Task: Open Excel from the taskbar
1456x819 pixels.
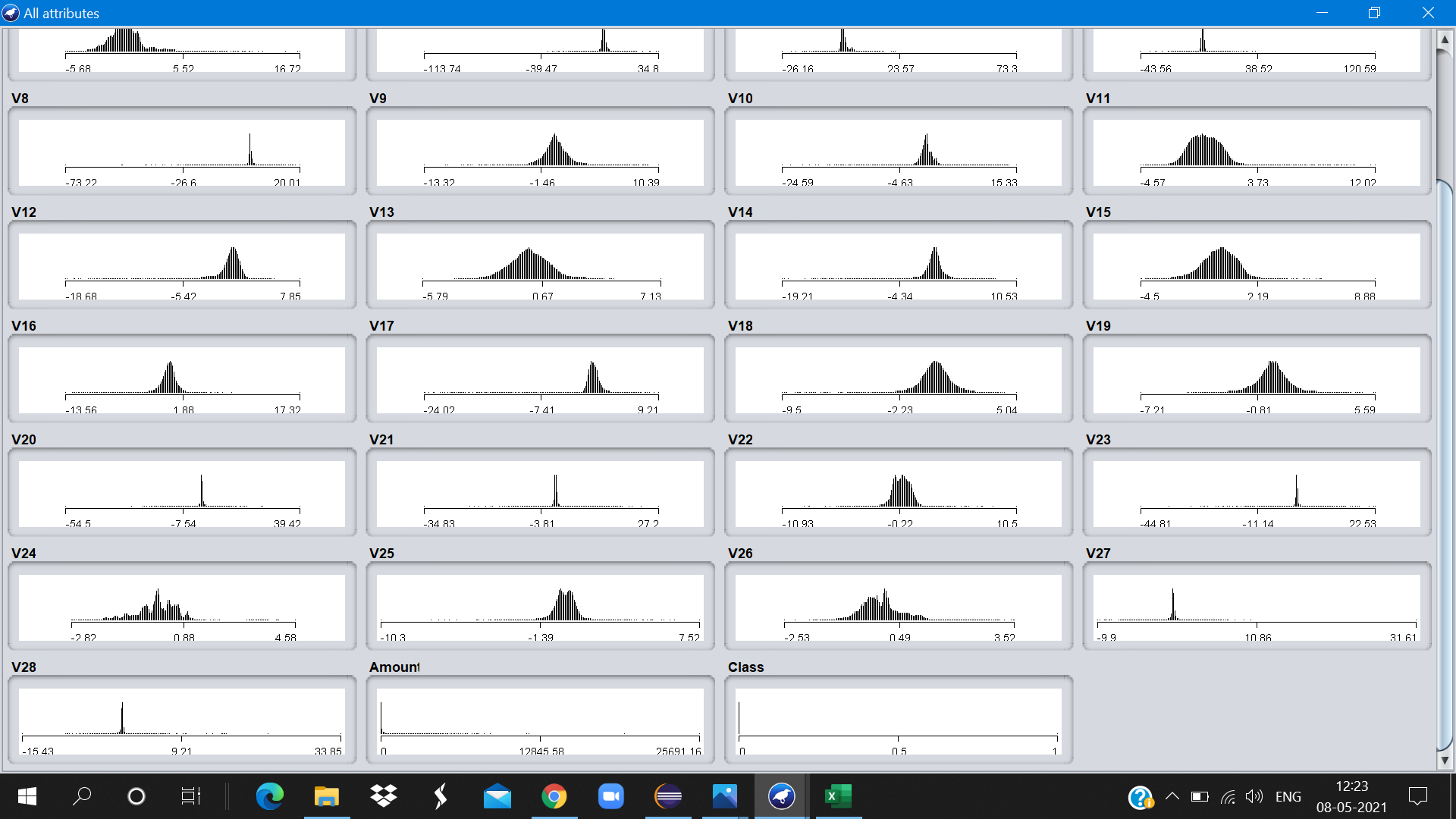Action: tap(838, 796)
